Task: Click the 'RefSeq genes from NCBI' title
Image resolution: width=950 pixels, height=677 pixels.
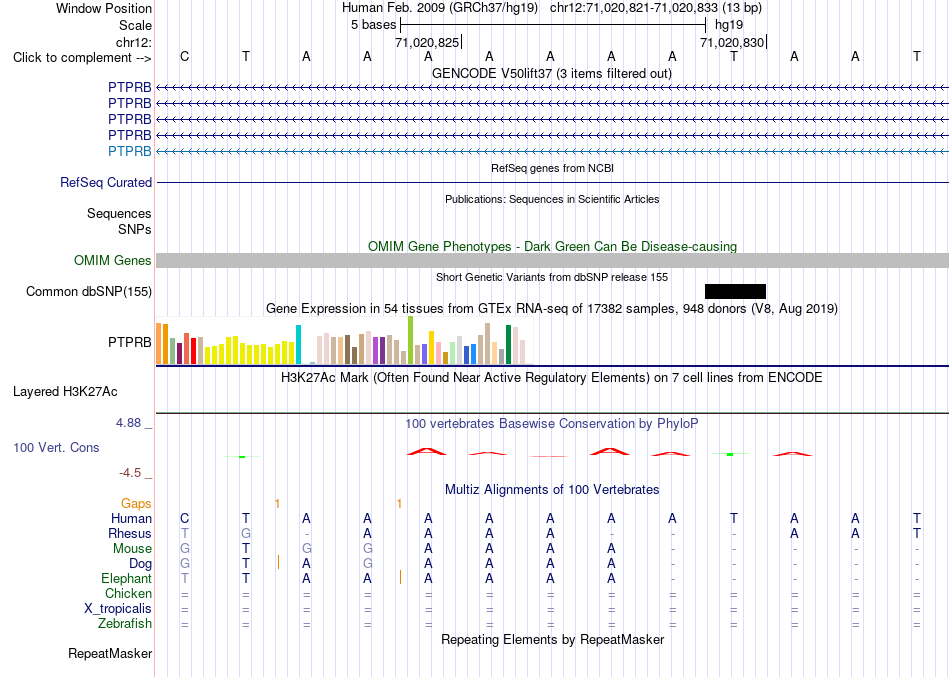Action: 552,168
